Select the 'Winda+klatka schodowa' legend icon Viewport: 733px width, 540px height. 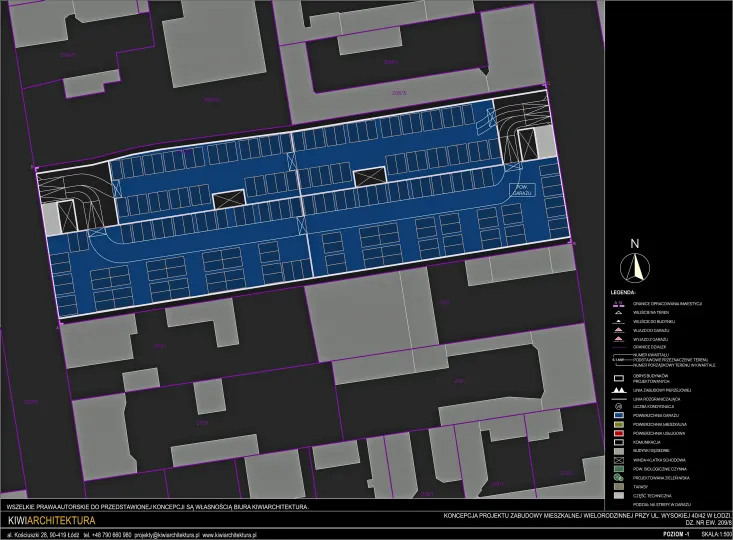pyautogui.click(x=618, y=458)
